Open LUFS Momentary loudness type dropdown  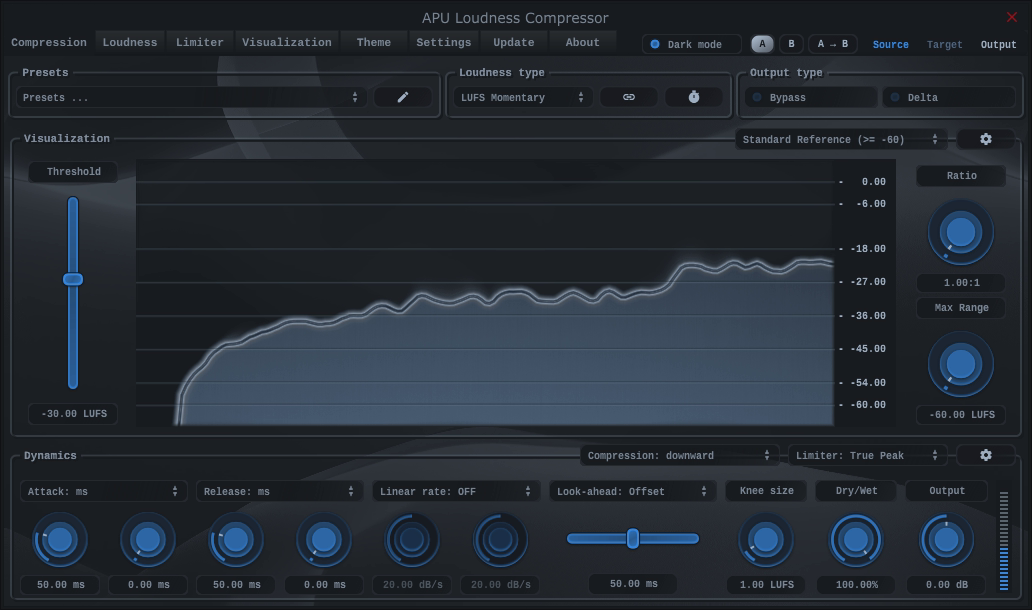tap(523, 97)
